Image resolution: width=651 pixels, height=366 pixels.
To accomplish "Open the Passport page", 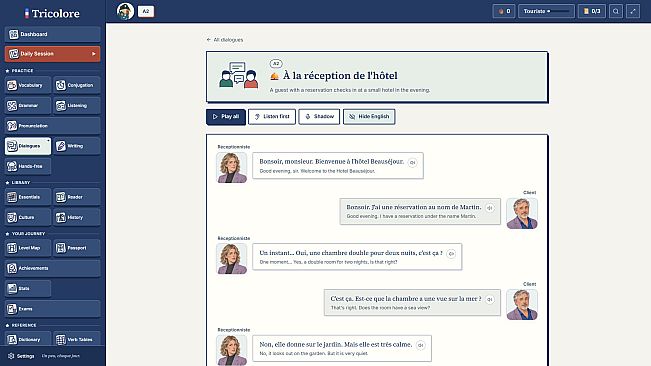I will coord(77,248).
